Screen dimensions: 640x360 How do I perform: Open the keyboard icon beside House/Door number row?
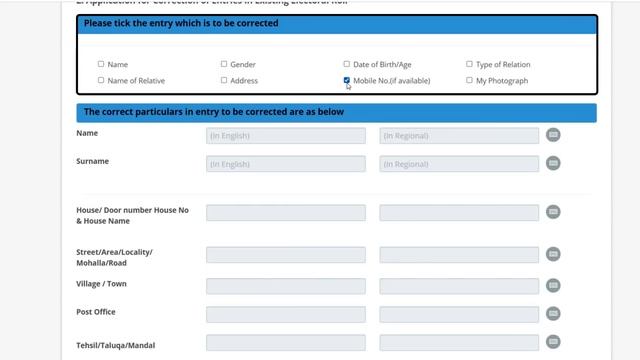[553, 212]
